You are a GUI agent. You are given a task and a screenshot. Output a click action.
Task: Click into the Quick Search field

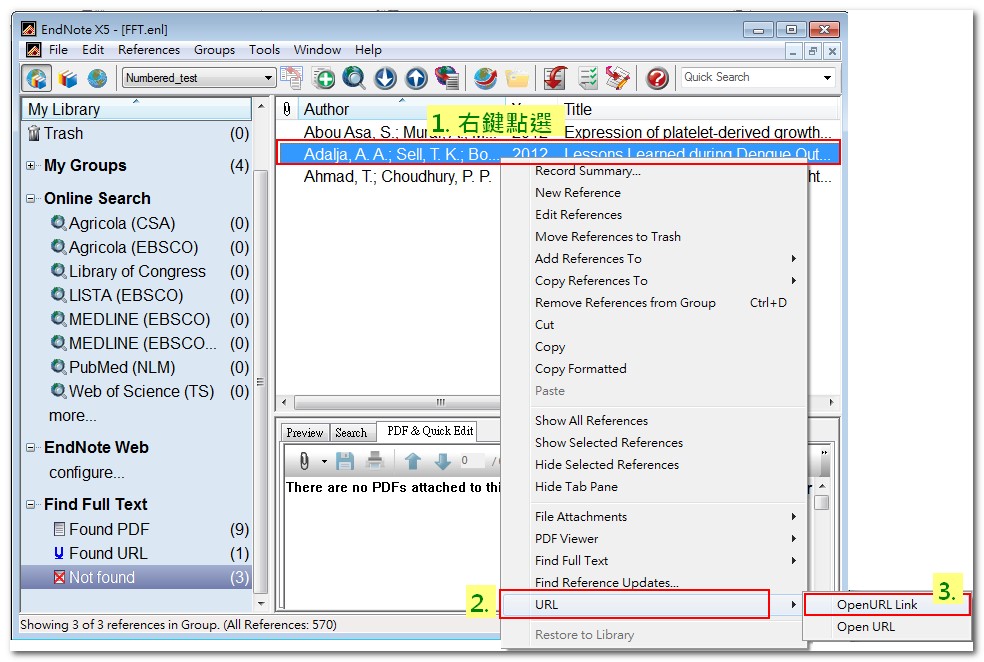(750, 78)
